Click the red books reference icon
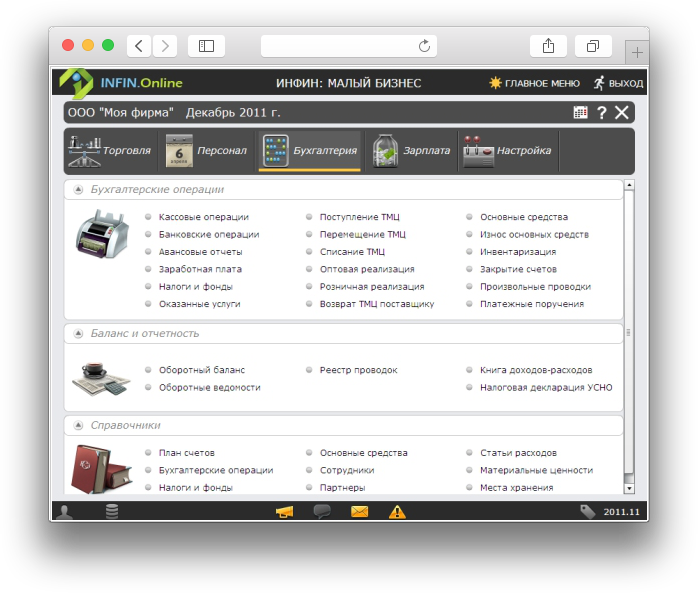 (x=101, y=469)
